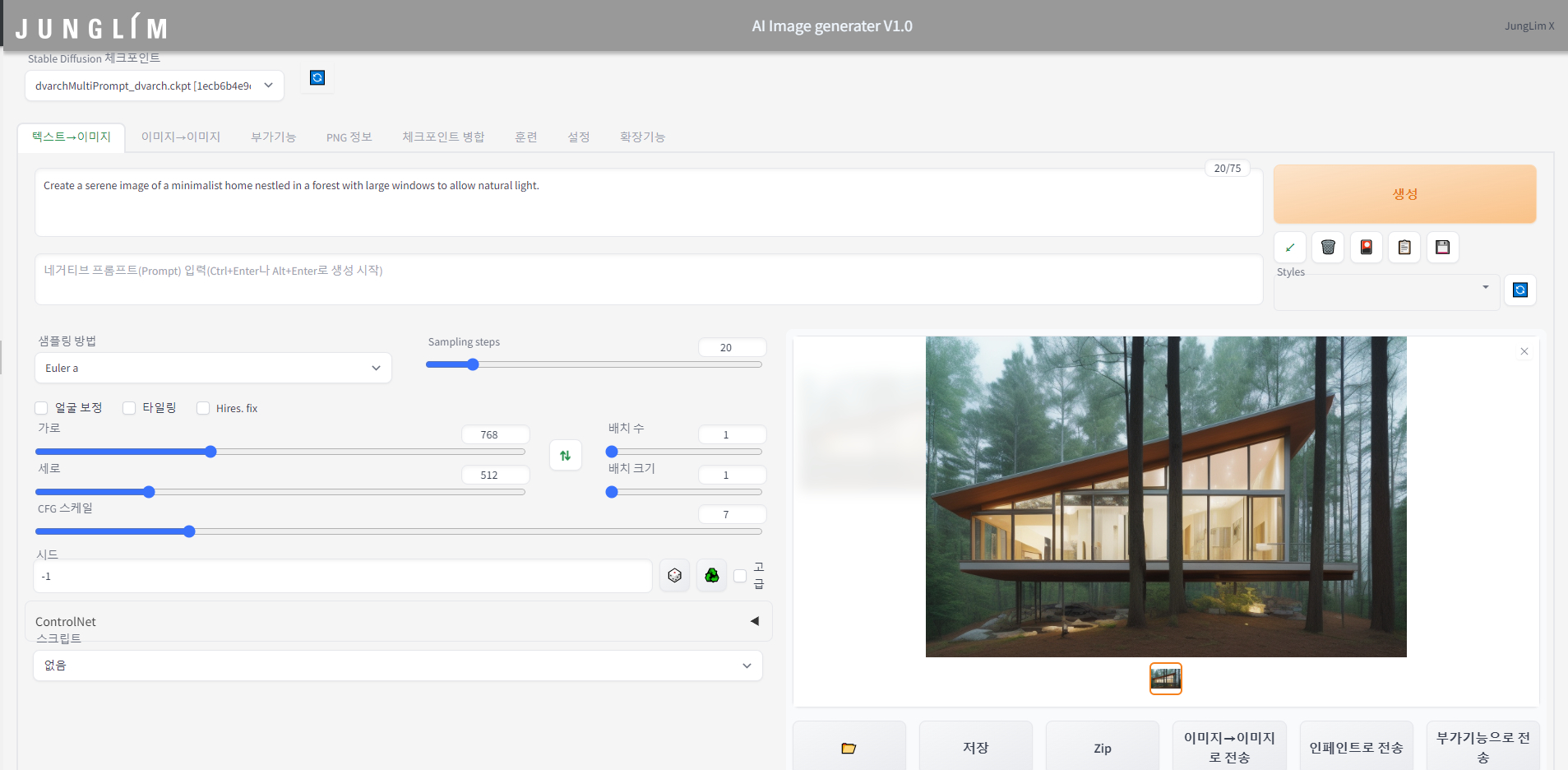Open the PNG 정보 tab
The height and width of the screenshot is (770, 1568).
point(349,137)
